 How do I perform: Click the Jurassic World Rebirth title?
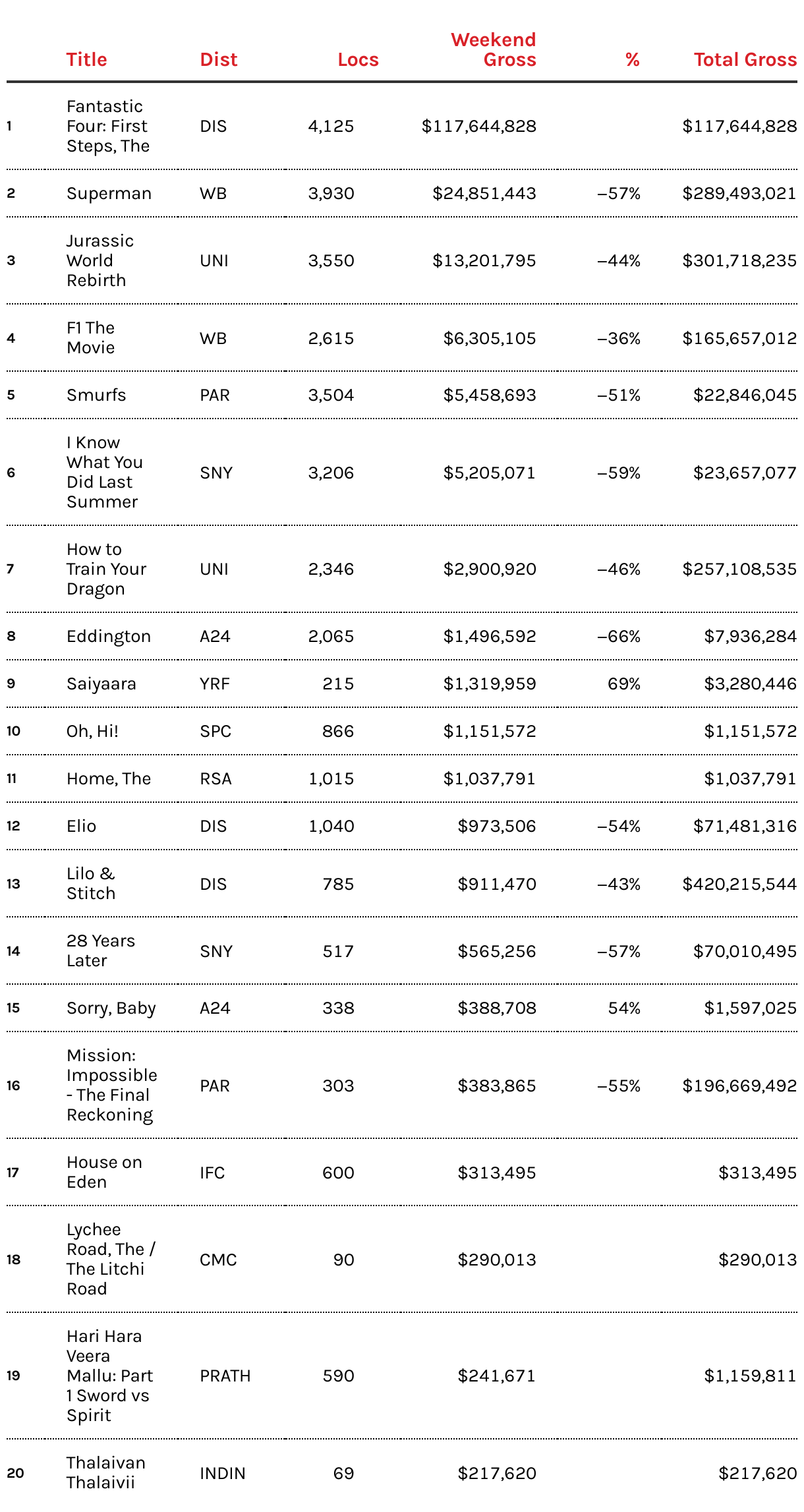pos(100,261)
